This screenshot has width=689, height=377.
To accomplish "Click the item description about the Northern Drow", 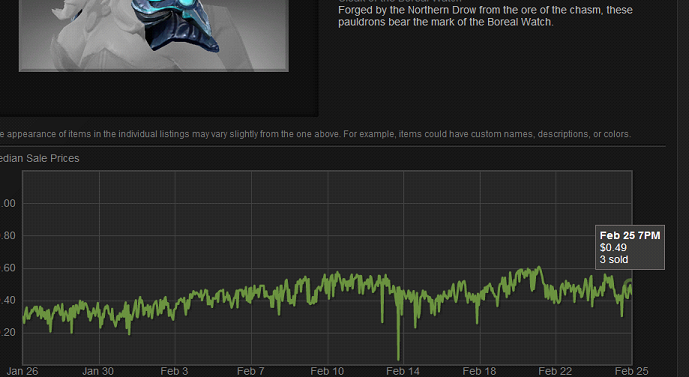I will pos(485,16).
